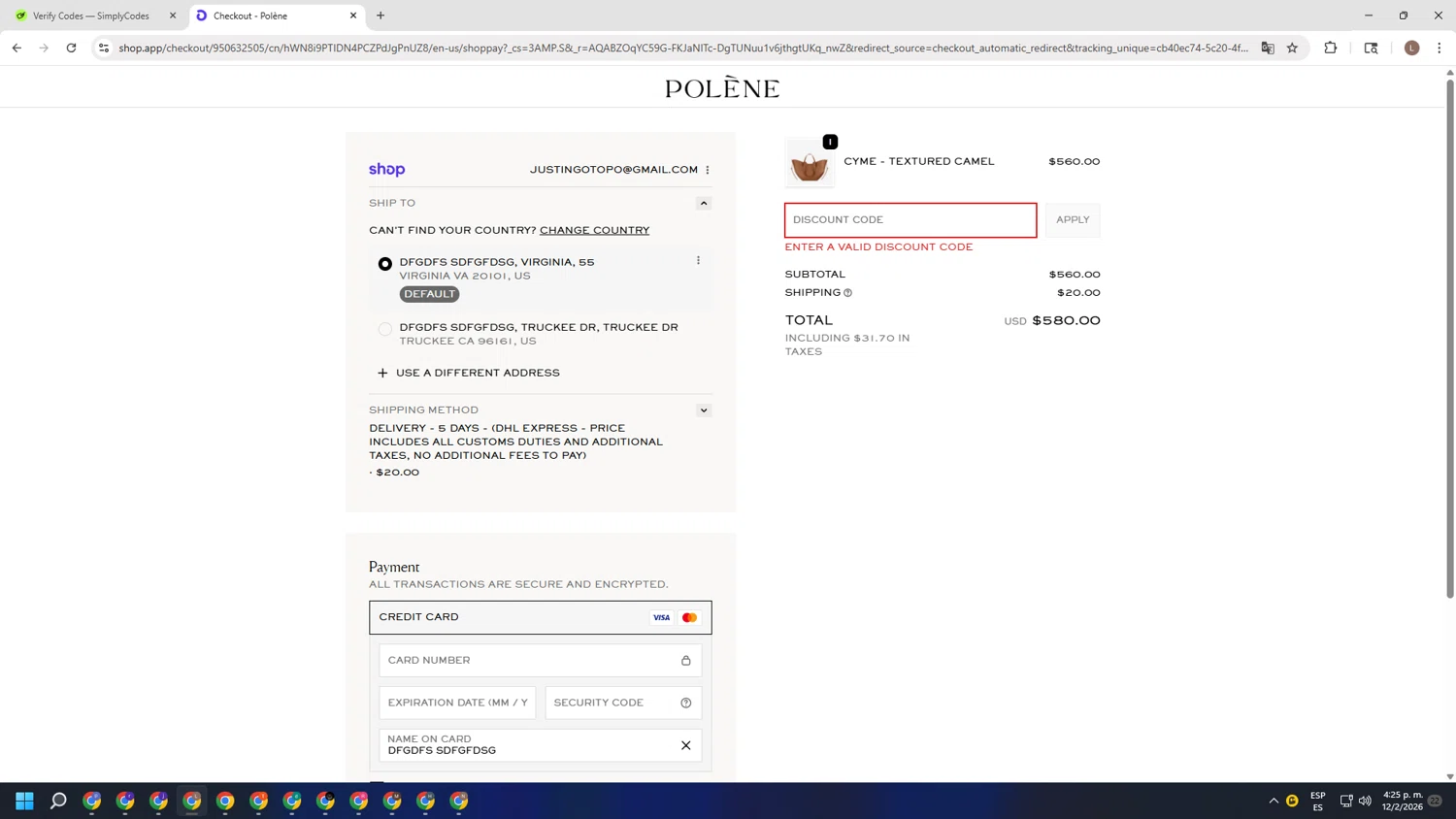1456x819 pixels.
Task: Open the notification center icon
Action: 1435,801
